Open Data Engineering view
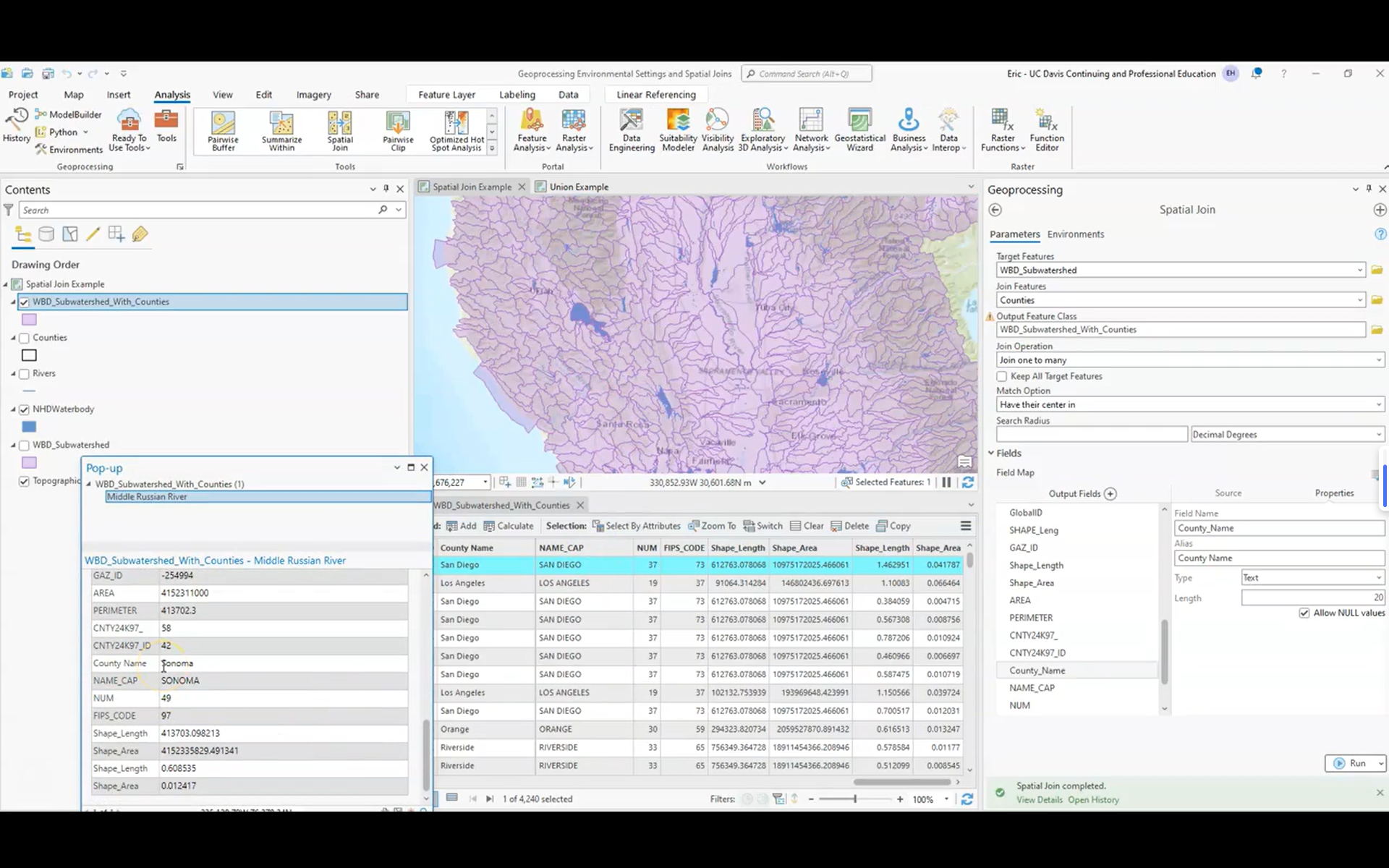Screen dimensions: 1389x868 click(x=632, y=131)
